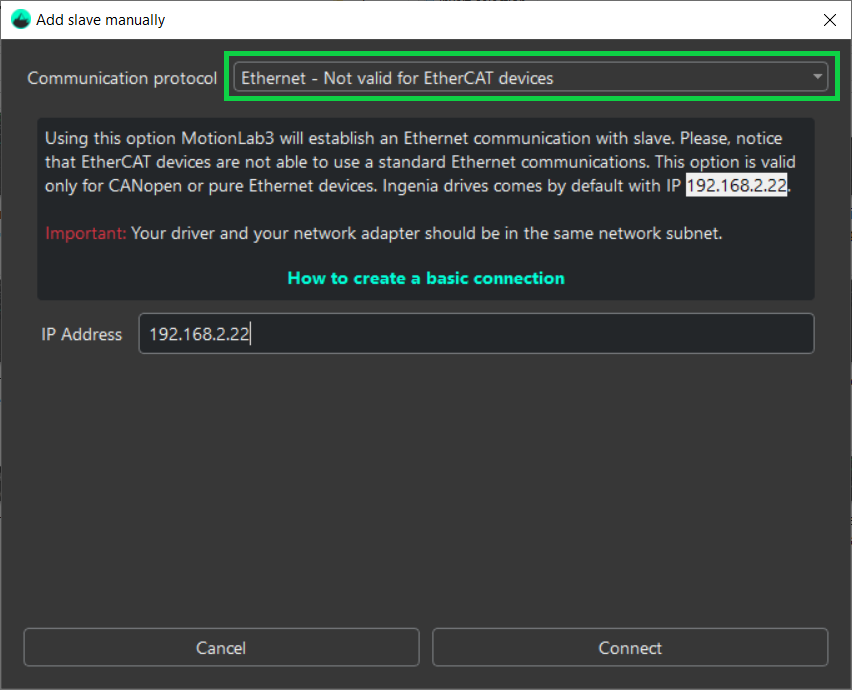Open "How to create a basic connection" link
The height and width of the screenshot is (690, 852).
[426, 278]
